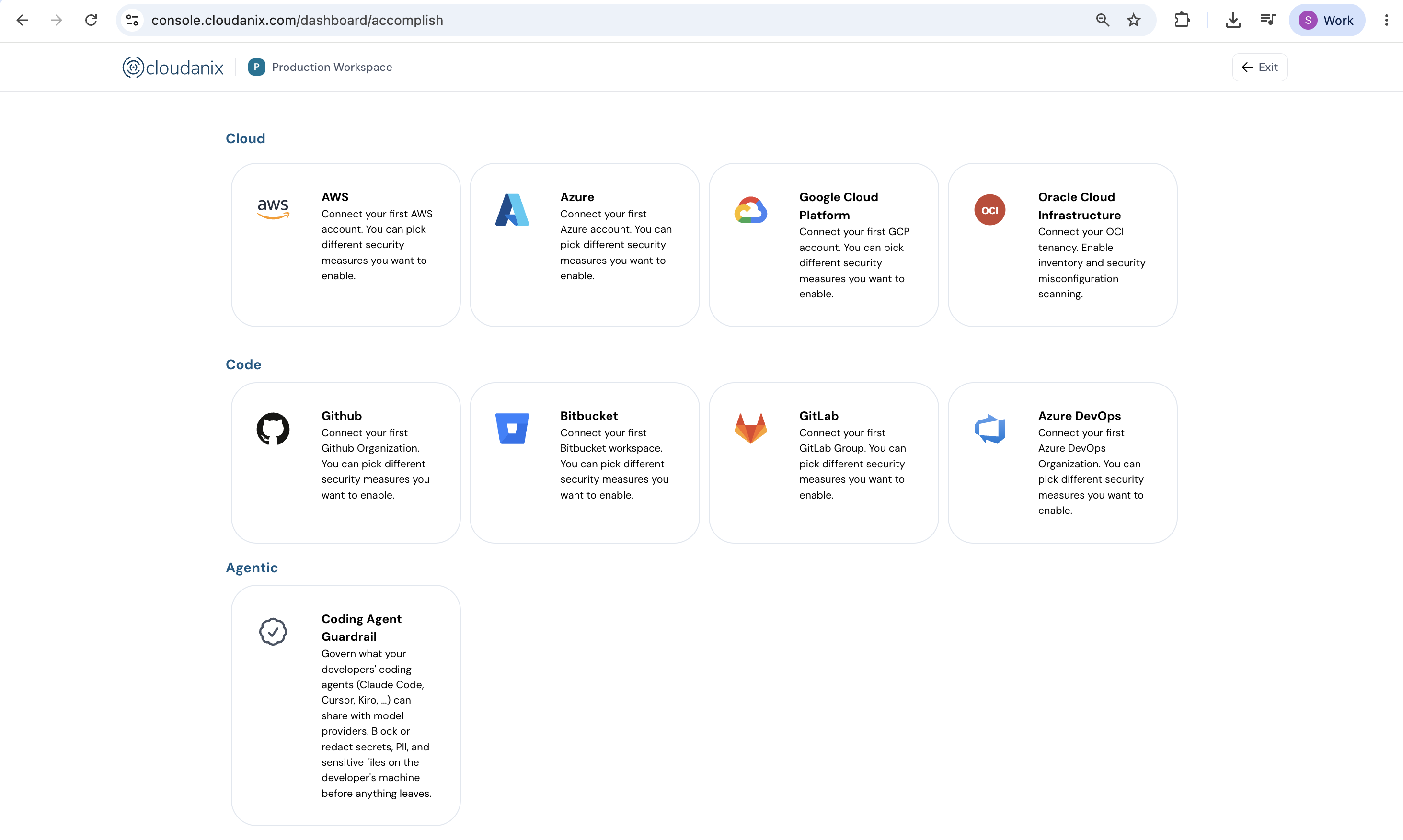Open the Chrome three-dot menu
1403x840 pixels.
coord(1387,21)
